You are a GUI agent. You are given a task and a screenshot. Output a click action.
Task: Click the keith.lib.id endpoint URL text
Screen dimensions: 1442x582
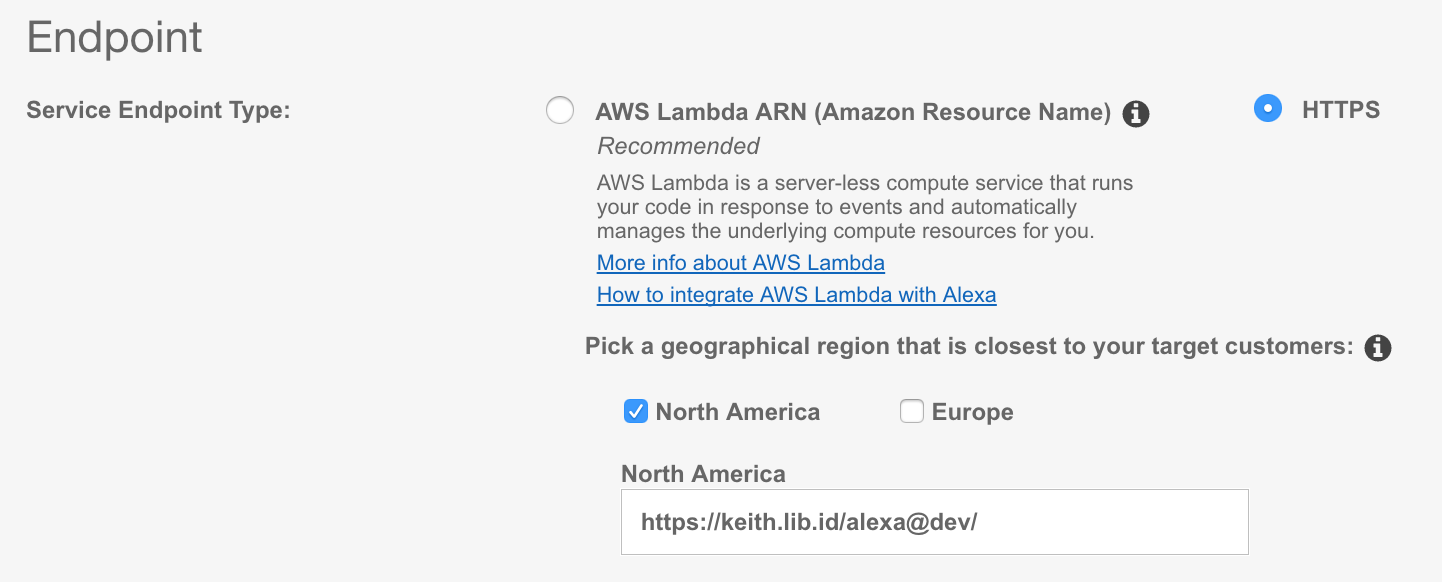point(808,521)
